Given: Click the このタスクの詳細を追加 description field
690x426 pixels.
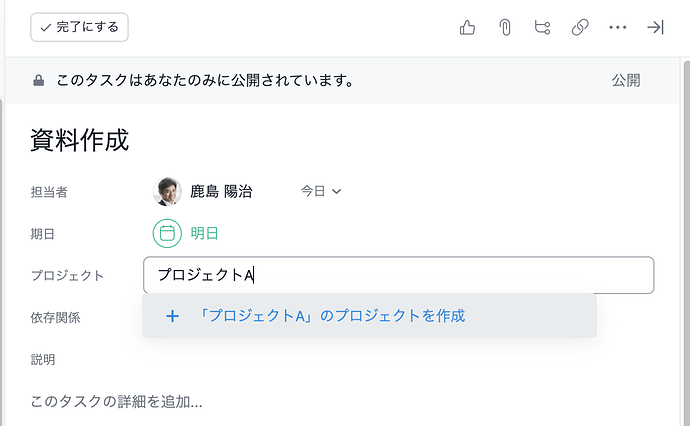Looking at the screenshot, I should click(x=117, y=402).
